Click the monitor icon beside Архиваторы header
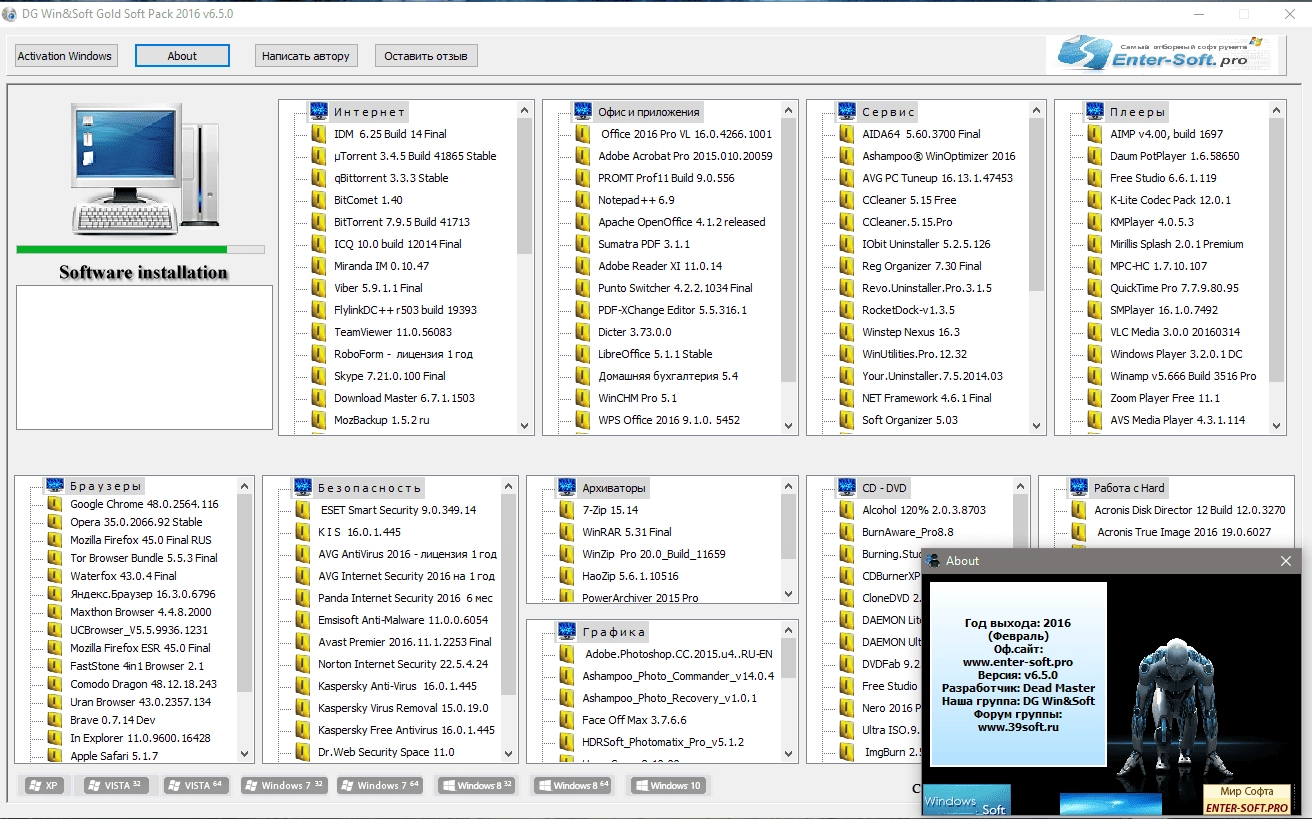This screenshot has width=1312, height=819. (x=567, y=487)
